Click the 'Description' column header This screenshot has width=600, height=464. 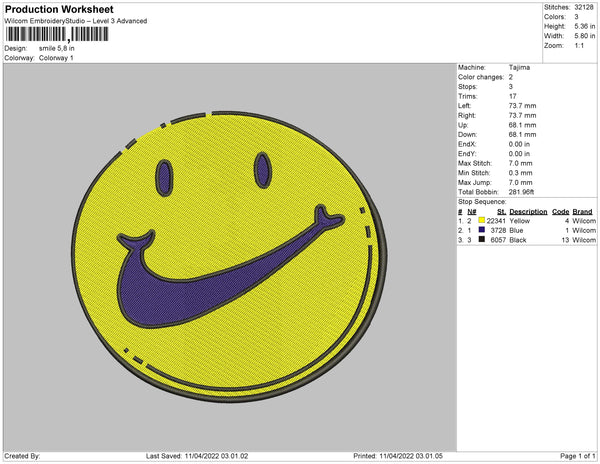coord(528,212)
